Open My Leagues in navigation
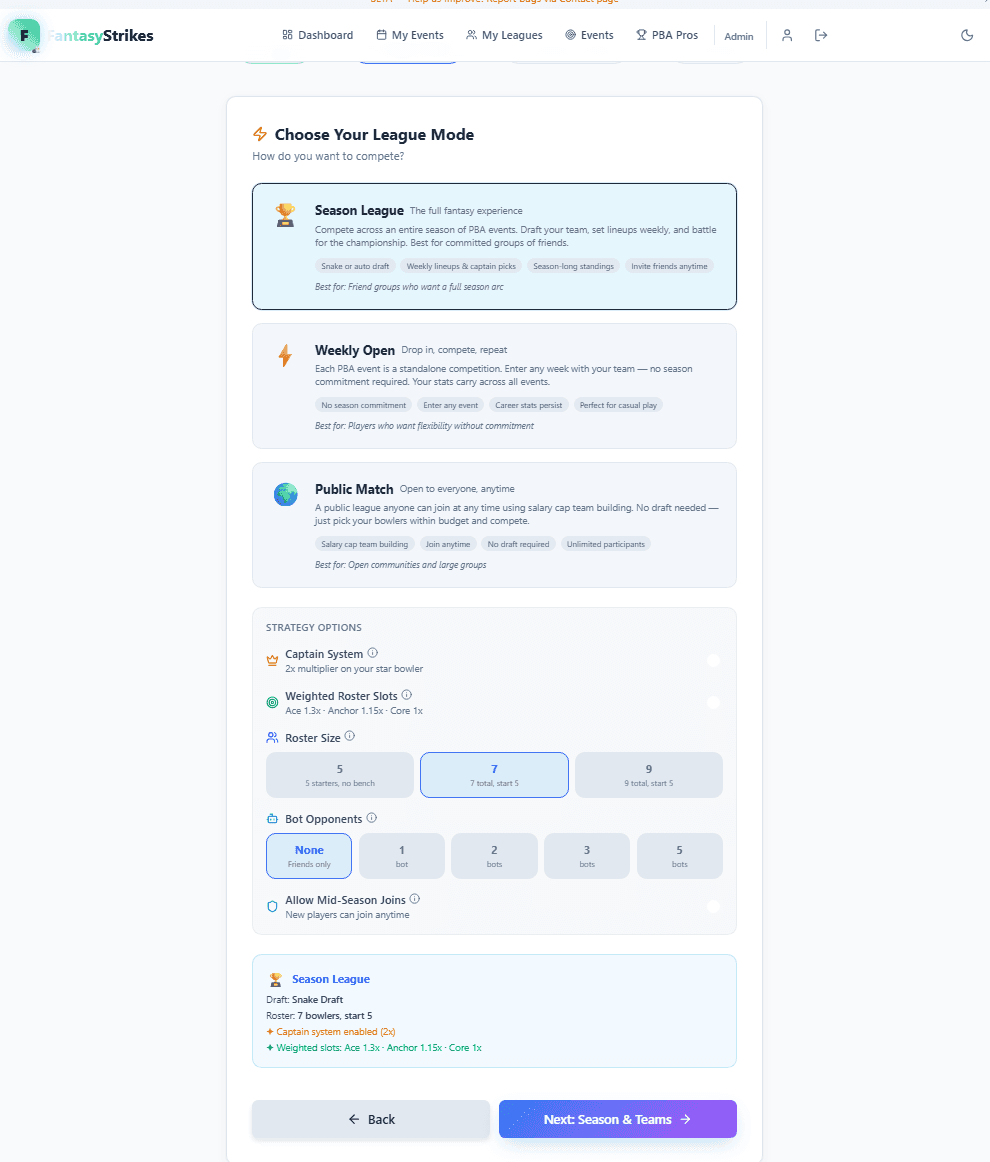Image resolution: width=990 pixels, height=1162 pixels. 504,35
